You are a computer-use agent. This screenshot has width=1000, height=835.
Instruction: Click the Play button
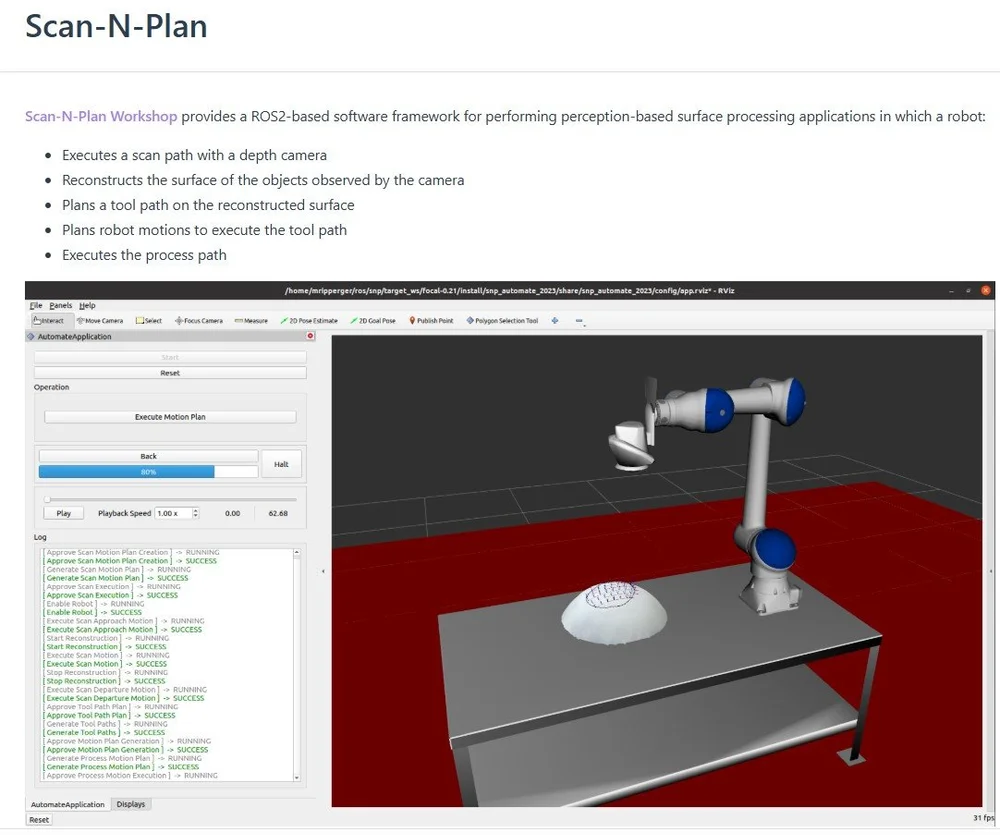pyautogui.click(x=64, y=513)
